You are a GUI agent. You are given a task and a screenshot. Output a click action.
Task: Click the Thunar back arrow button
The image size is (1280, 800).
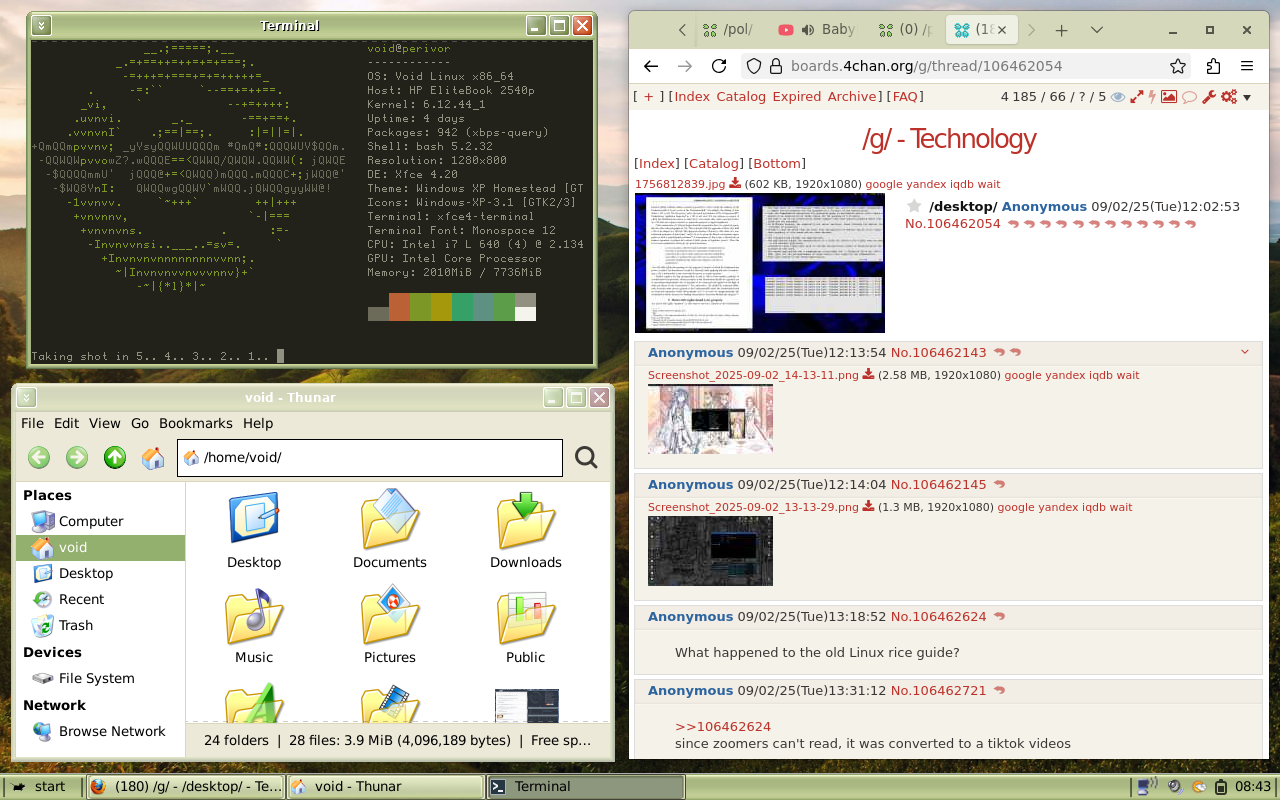pos(39,458)
